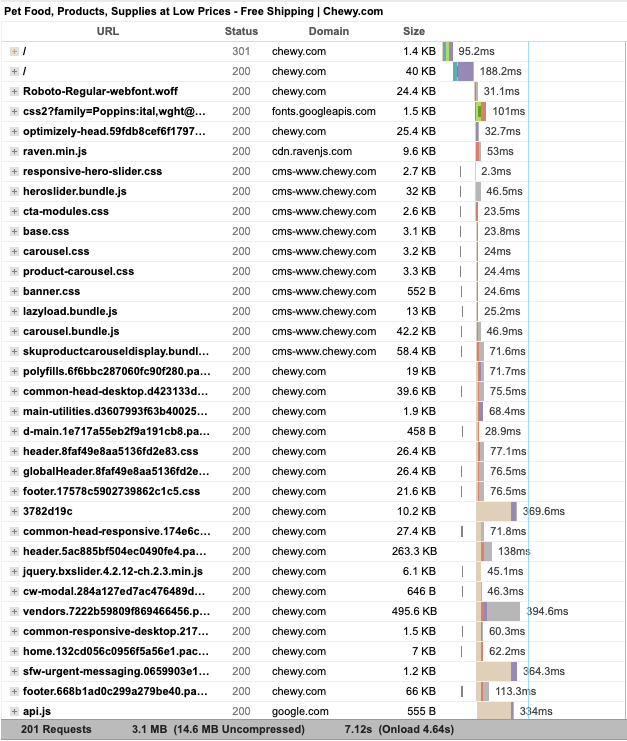The height and width of the screenshot is (741, 627).
Task: Expand the carousel.css request row
Action: tap(14, 251)
